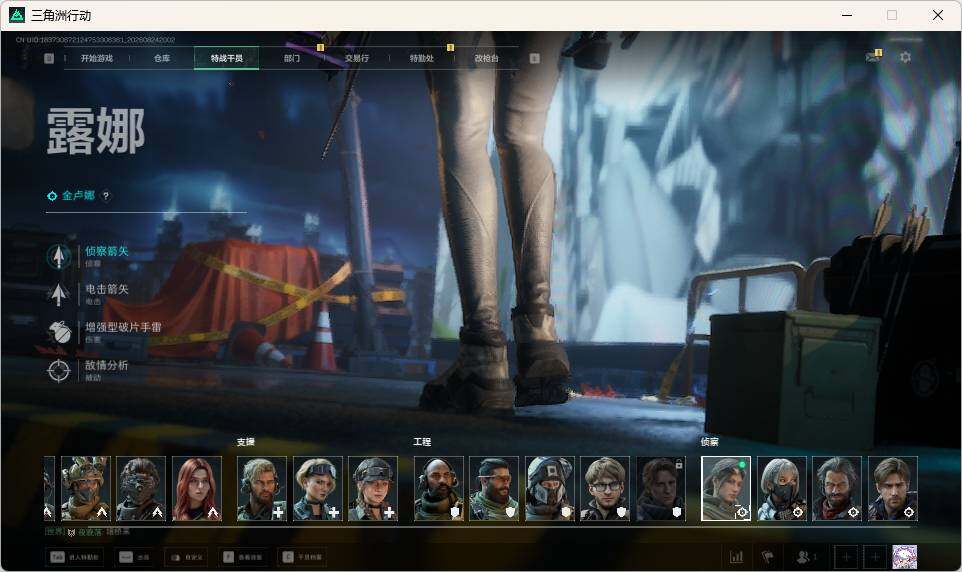The width and height of the screenshot is (962, 572).
Task: Open 干员档案 with the C key button
Action: (x=302, y=557)
